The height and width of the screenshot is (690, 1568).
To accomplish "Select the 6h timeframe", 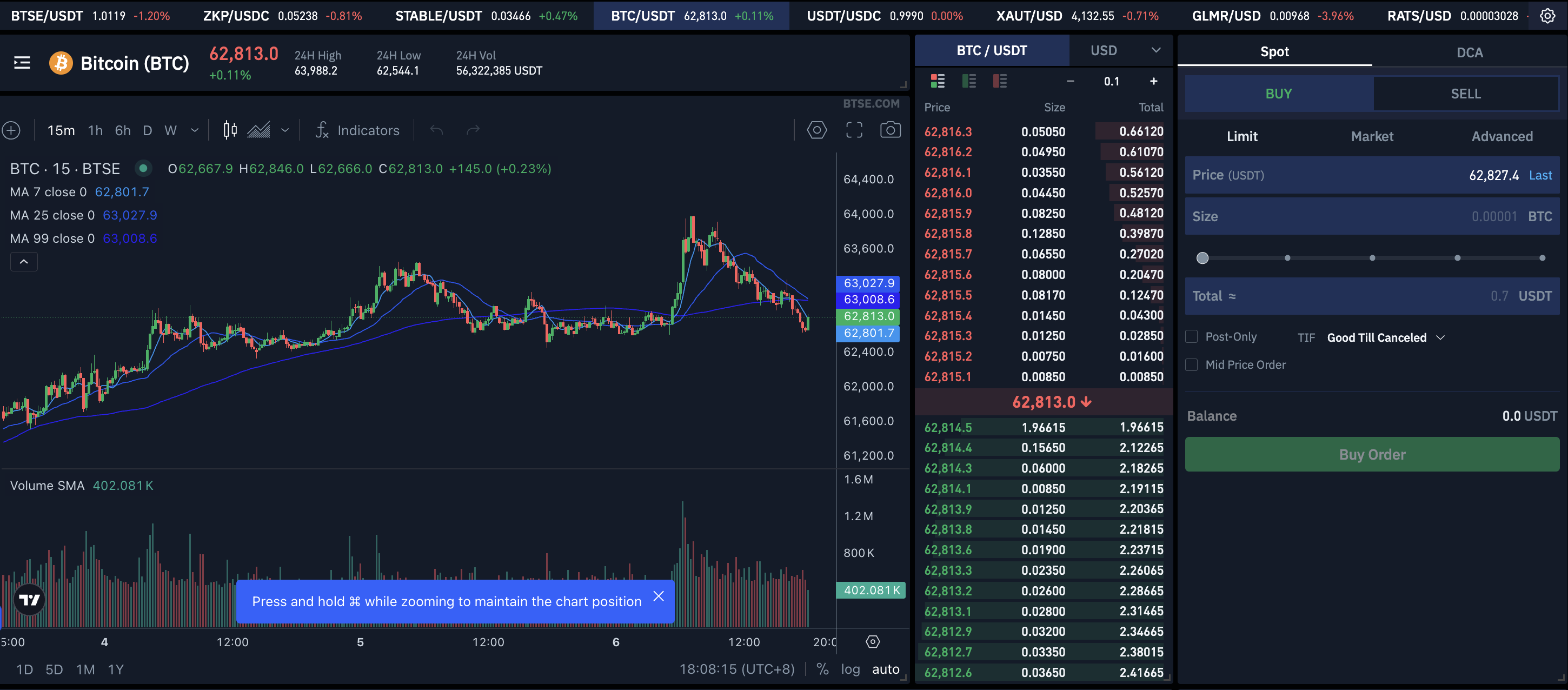I will [123, 130].
